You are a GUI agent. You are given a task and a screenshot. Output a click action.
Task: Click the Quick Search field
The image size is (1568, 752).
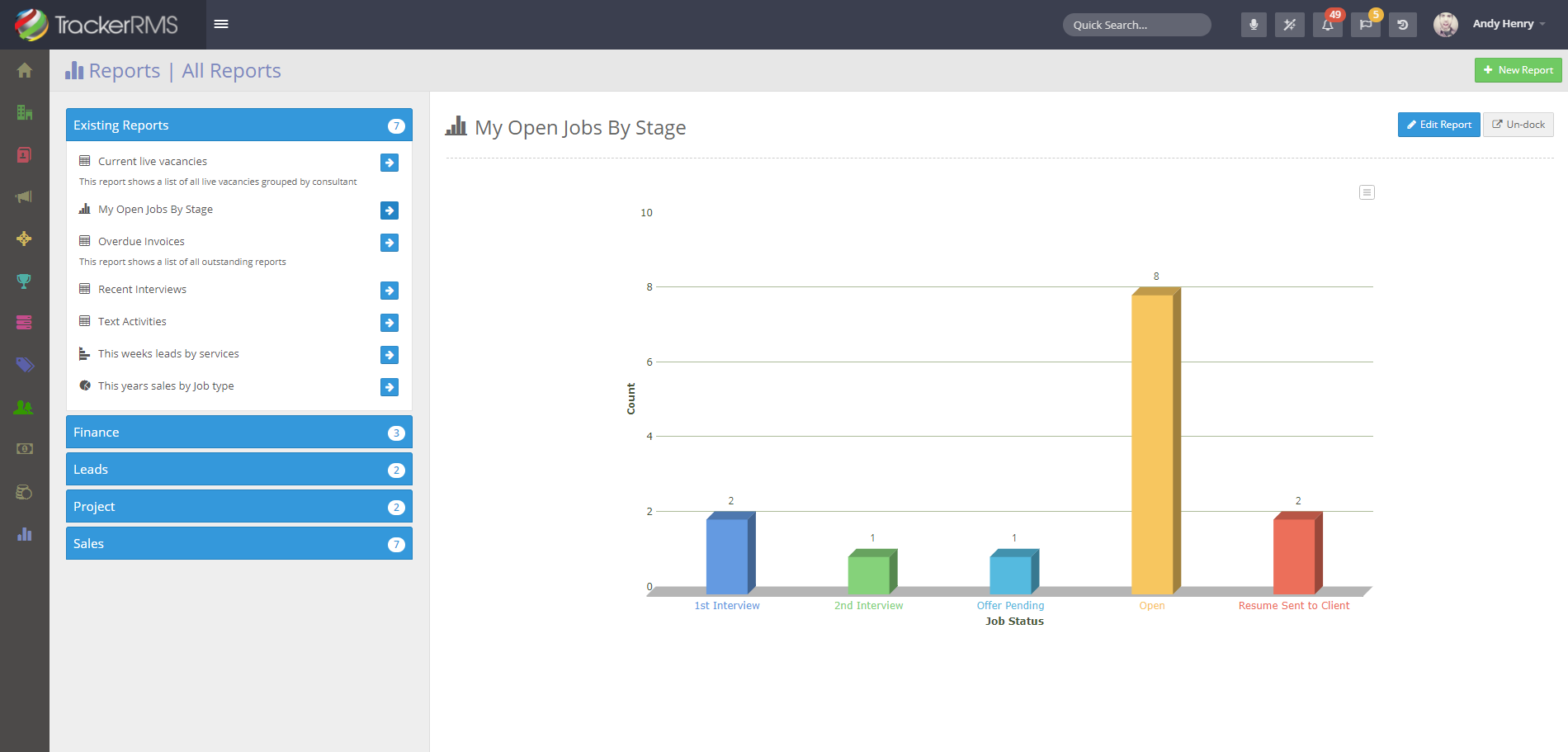pos(1137,25)
